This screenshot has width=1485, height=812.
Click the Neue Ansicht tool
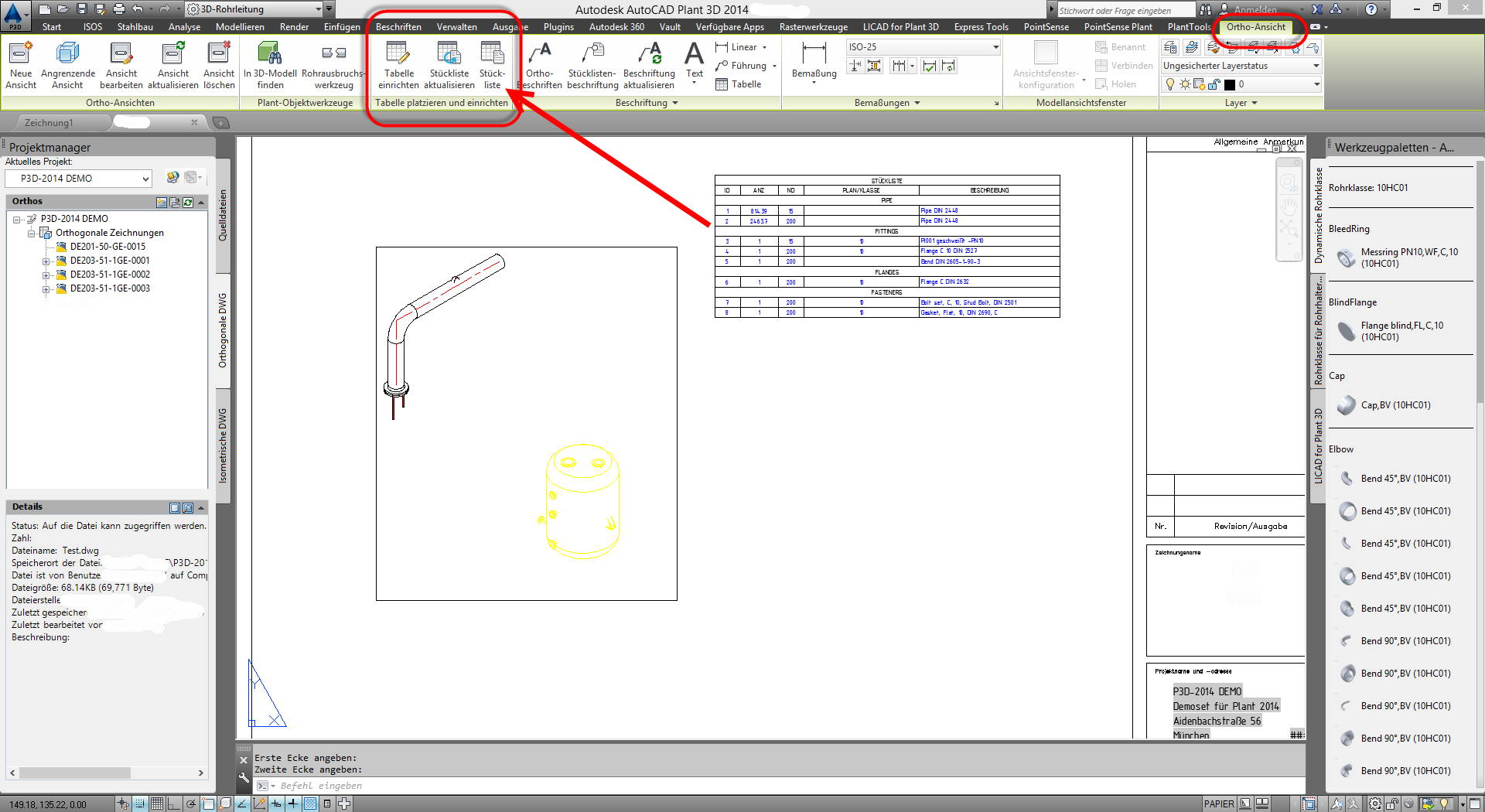coord(21,66)
